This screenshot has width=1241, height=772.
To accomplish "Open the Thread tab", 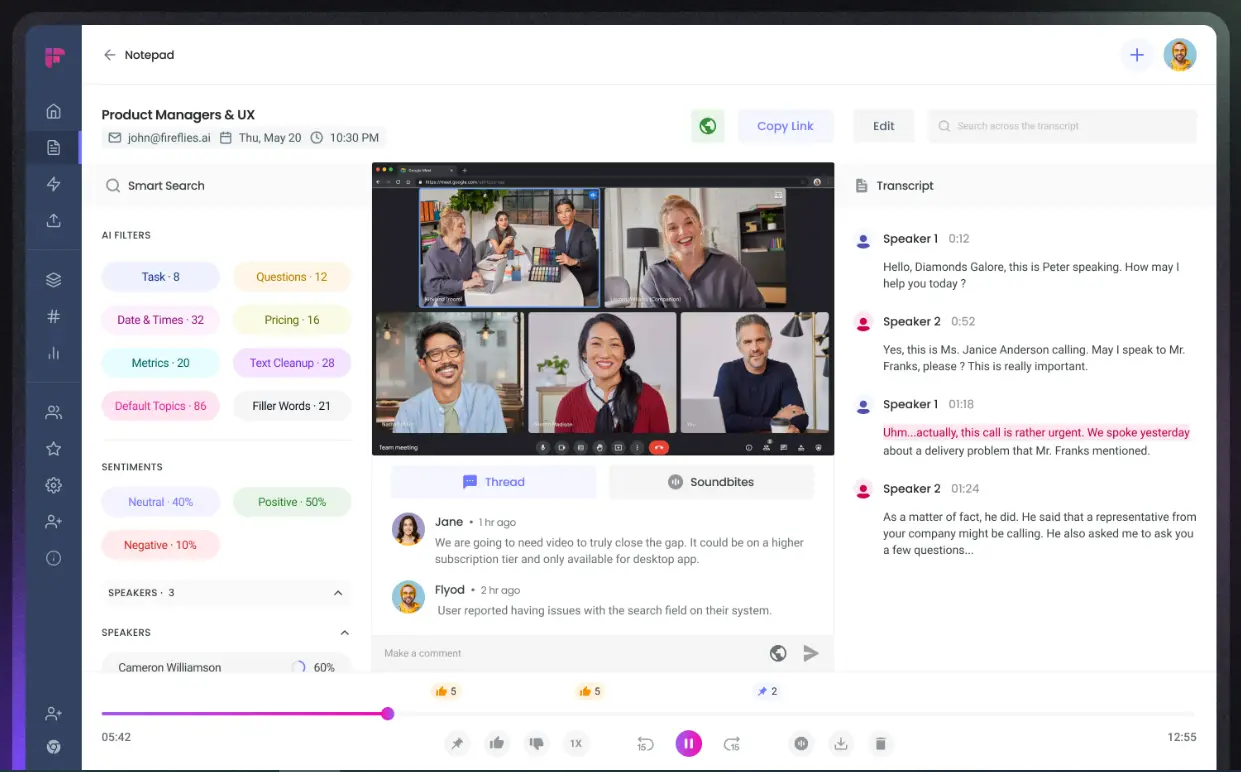I will [493, 481].
